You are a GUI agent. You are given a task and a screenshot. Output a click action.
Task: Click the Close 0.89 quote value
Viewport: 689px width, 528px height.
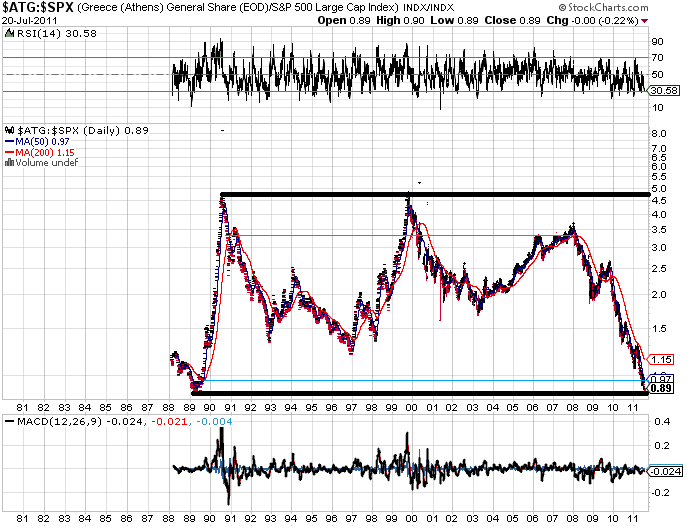(x=512, y=21)
